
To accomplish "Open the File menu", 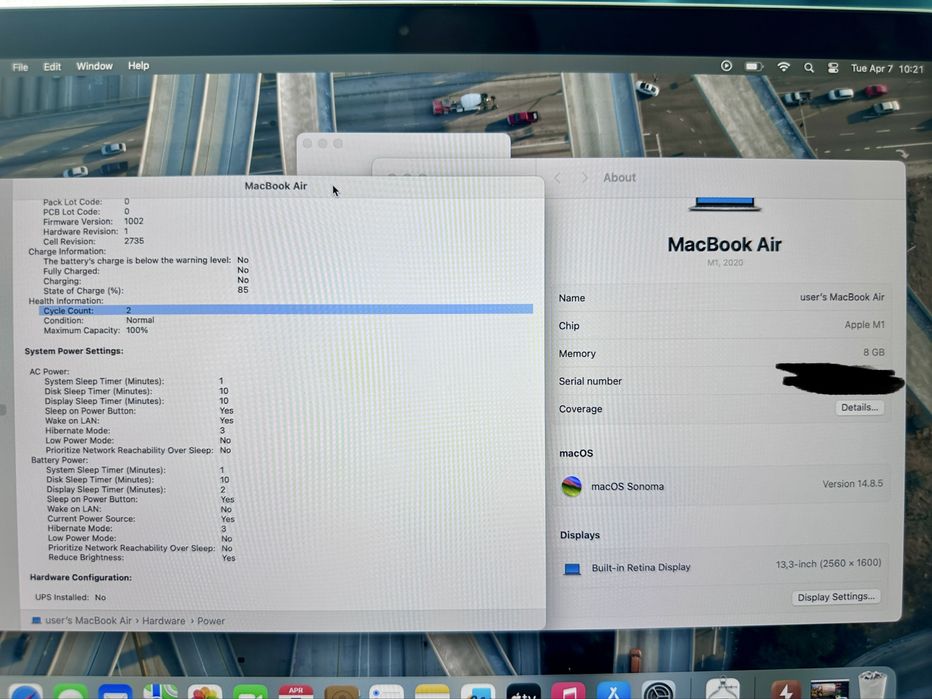I will point(20,67).
